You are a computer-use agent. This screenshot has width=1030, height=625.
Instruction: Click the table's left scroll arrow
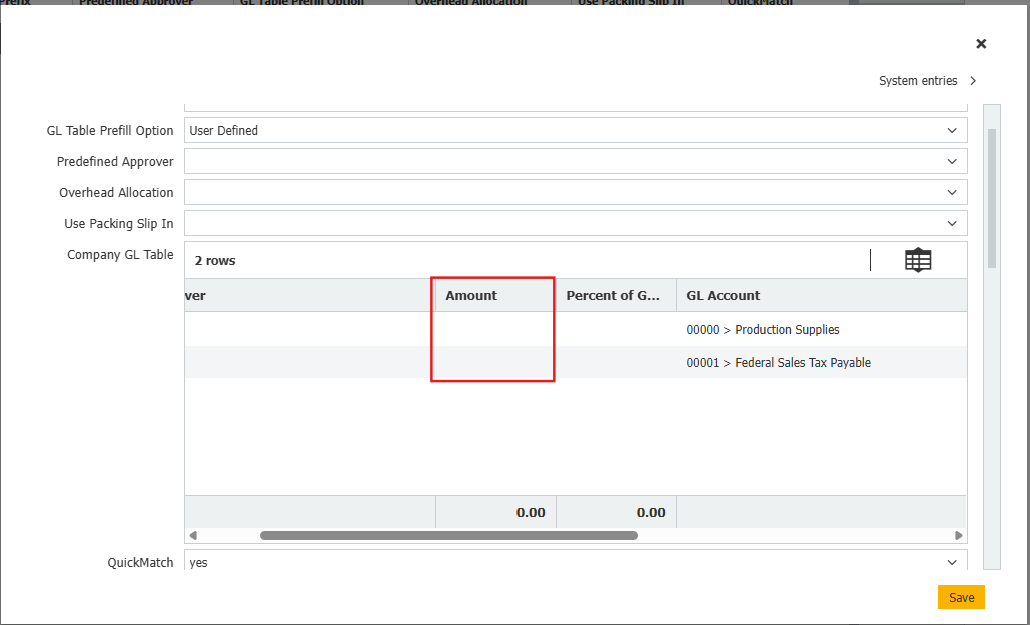point(193,536)
